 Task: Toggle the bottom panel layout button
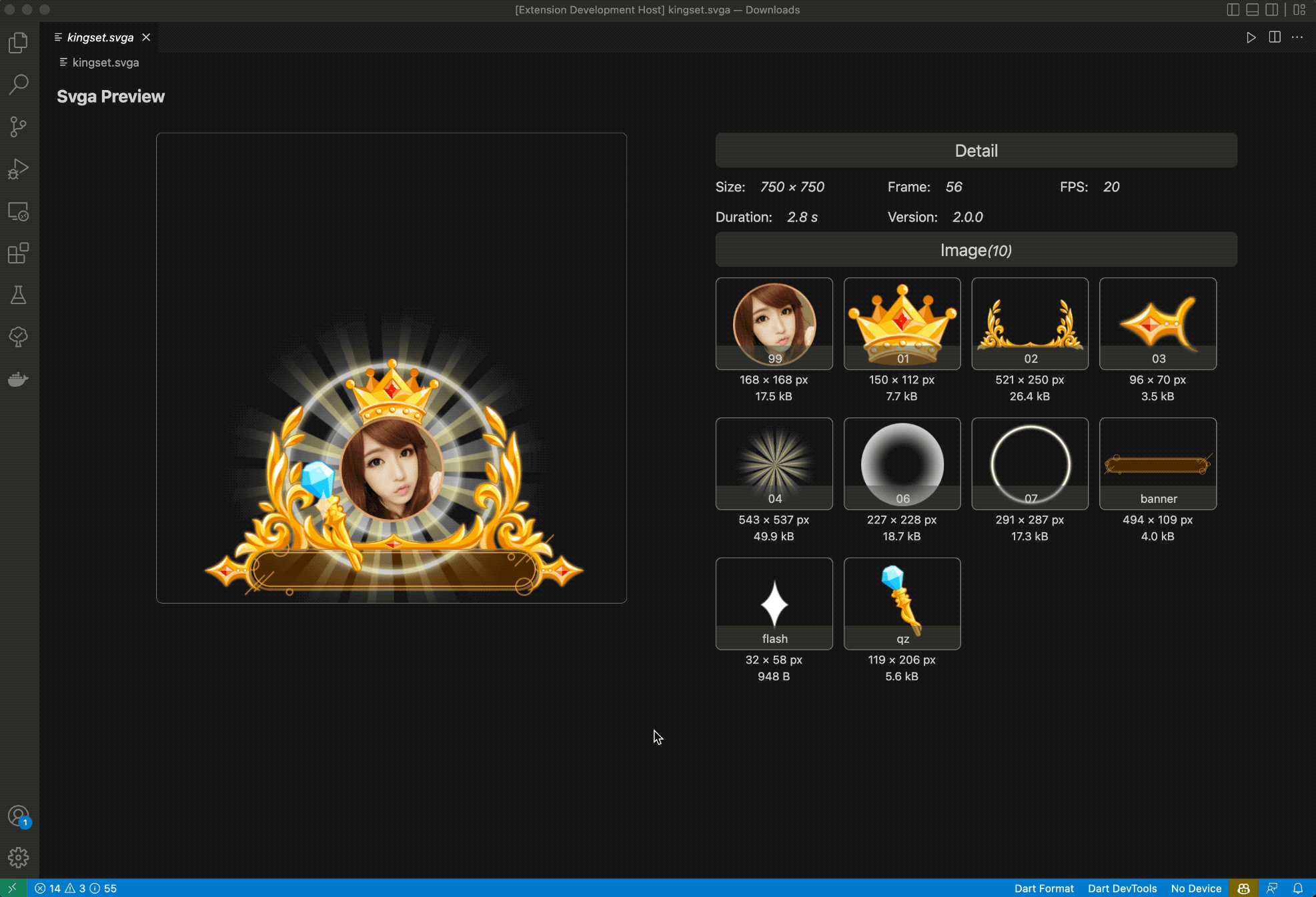[1253, 9]
